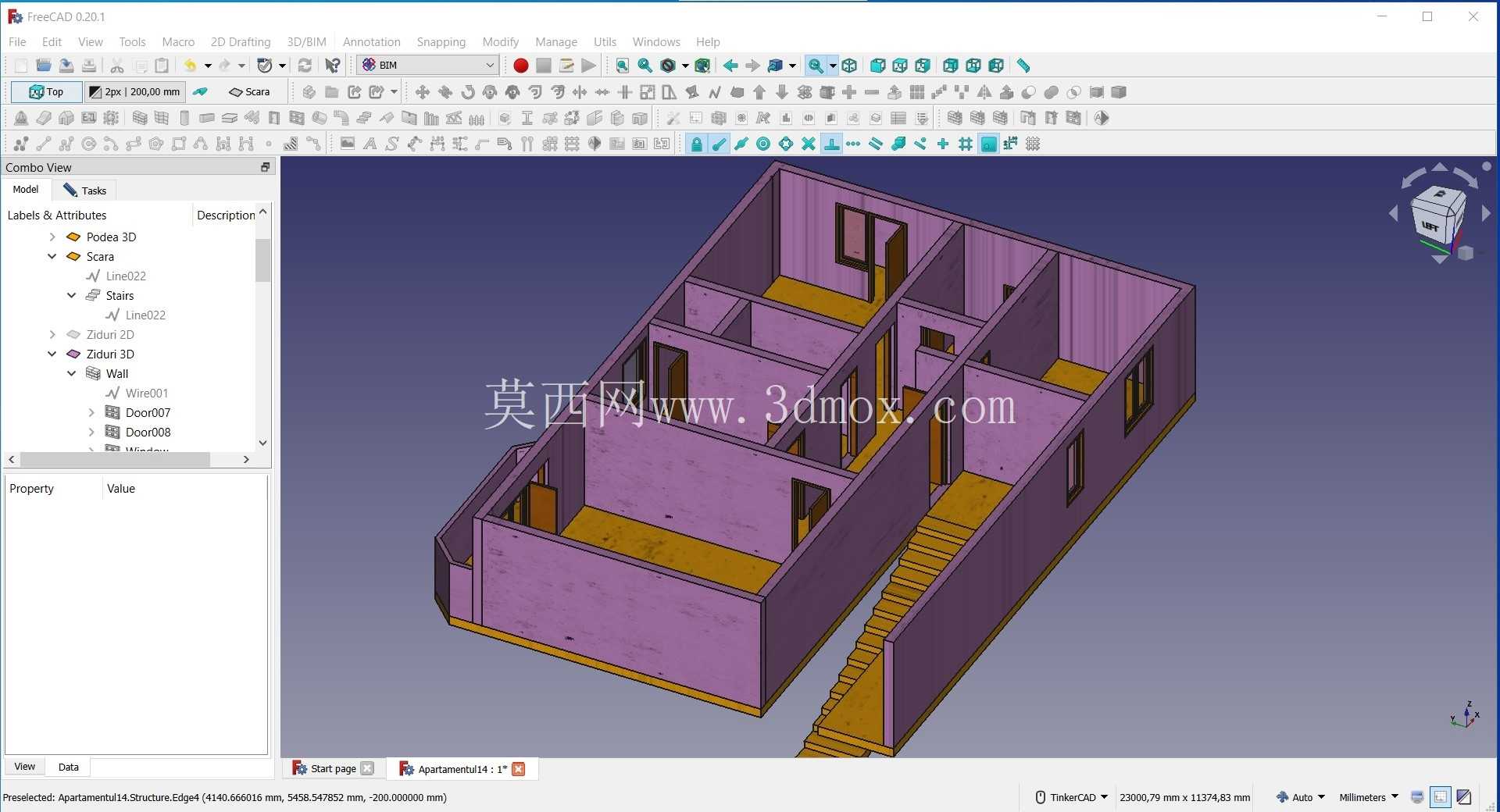Image resolution: width=1500 pixels, height=812 pixels.
Task: Refresh the document with recompute icon
Action: click(305, 66)
